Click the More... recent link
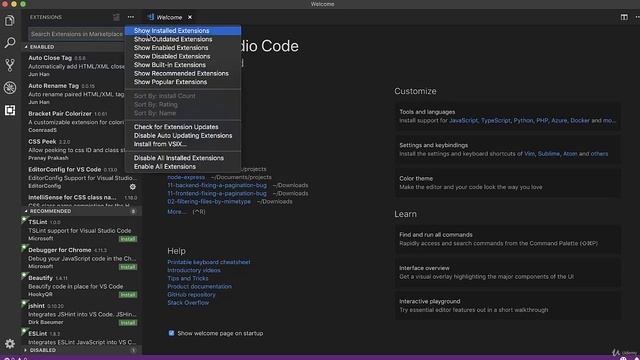This screenshot has width=640, height=360. [177, 212]
